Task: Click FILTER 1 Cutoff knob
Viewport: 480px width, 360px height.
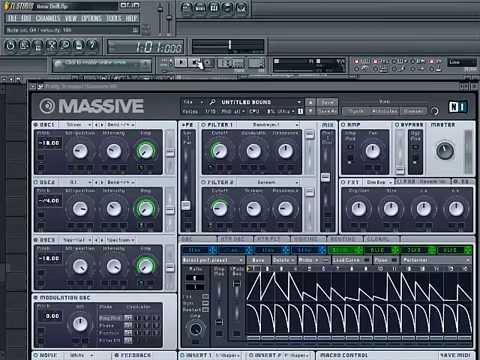Action: pyautogui.click(x=219, y=151)
